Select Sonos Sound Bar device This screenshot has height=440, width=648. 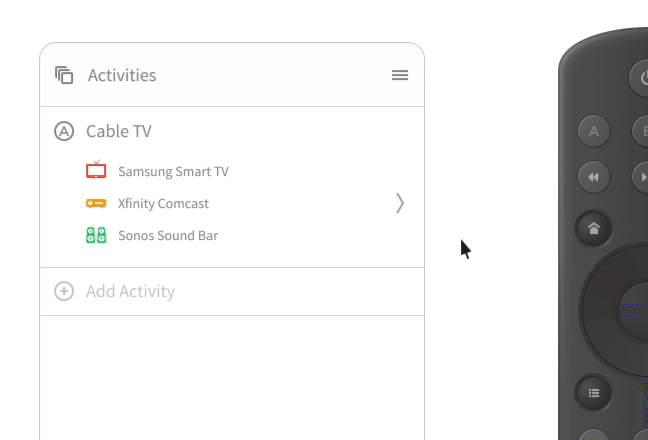click(168, 236)
